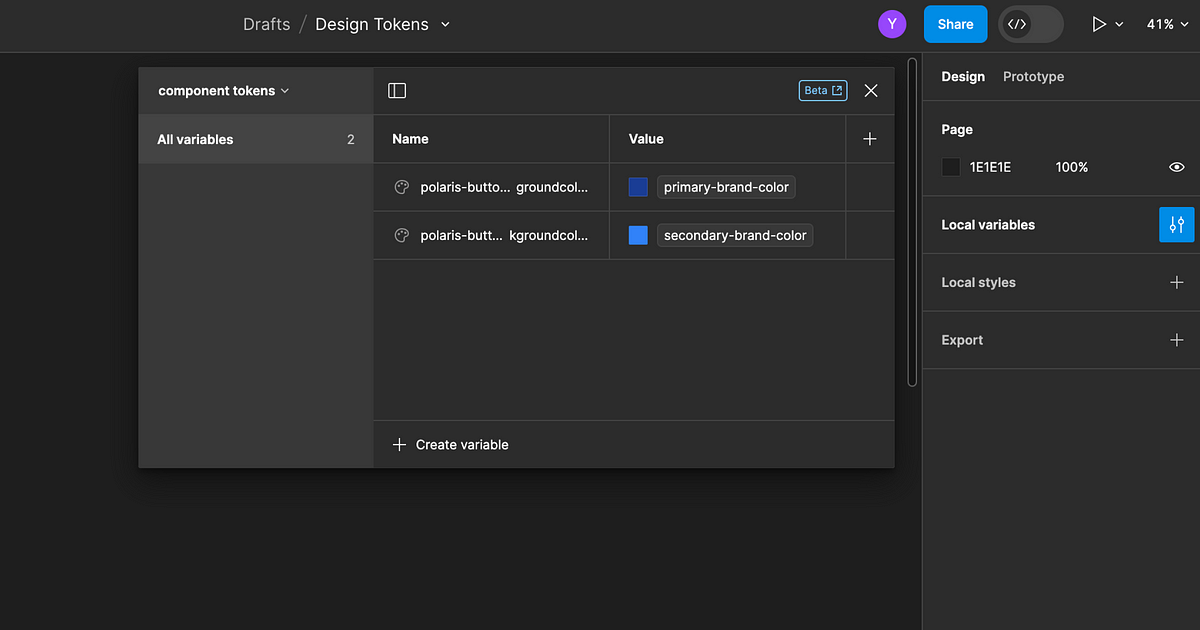Image resolution: width=1200 pixels, height=630 pixels.
Task: Open the Local variables panel settings icon
Action: coord(1176,224)
